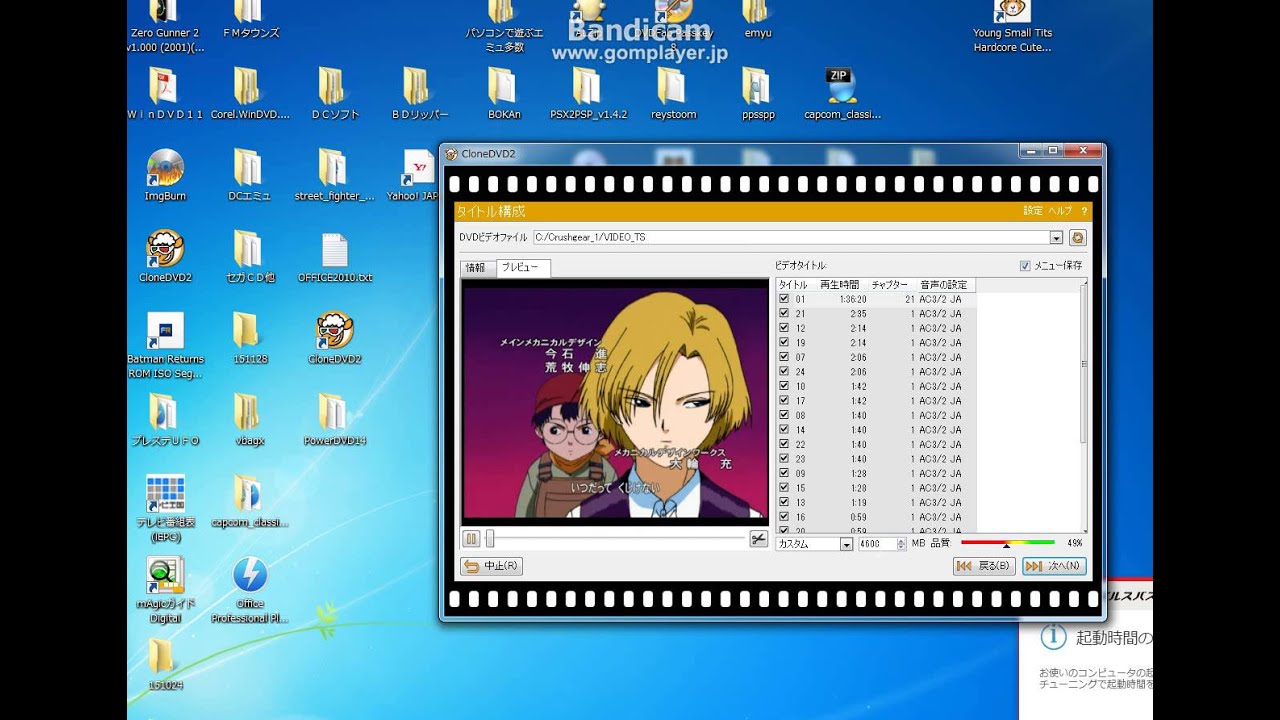Image resolution: width=1280 pixels, height=720 pixels.
Task: Select the BOKAn folder on desktop
Action: coord(504,93)
